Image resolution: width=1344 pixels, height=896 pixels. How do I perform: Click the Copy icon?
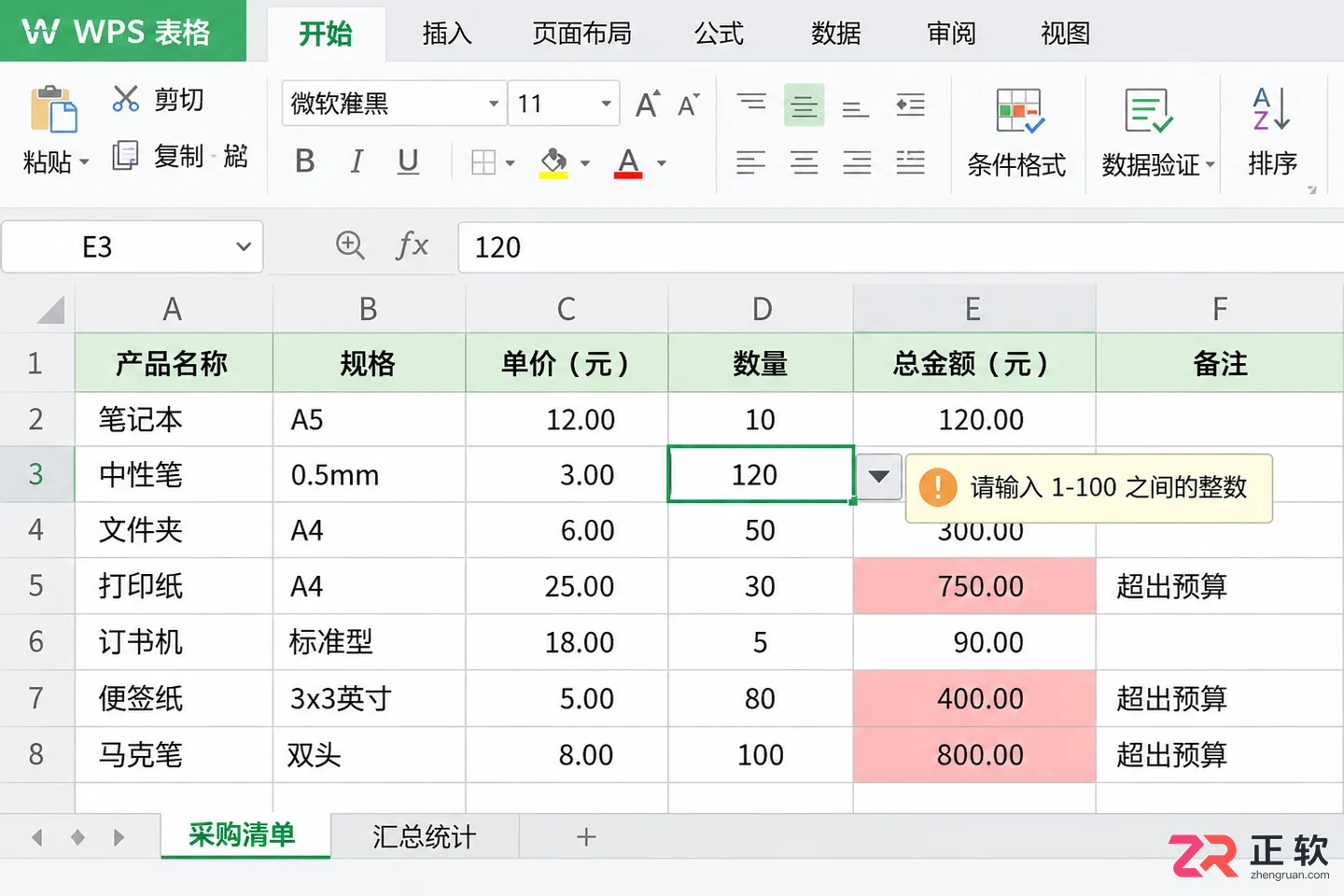pos(125,155)
